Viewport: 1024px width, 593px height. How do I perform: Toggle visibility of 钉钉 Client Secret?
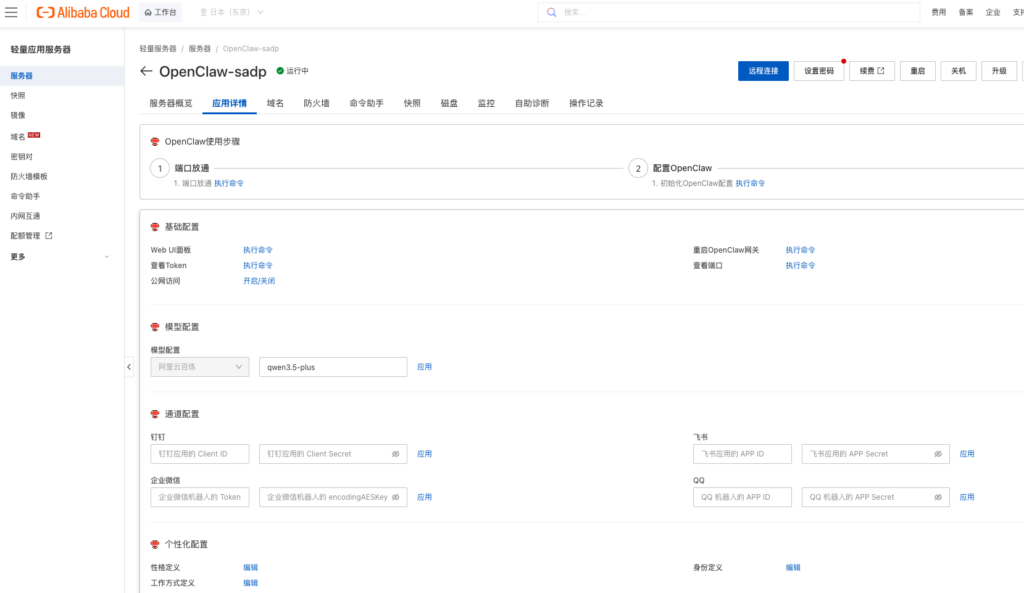[395, 454]
